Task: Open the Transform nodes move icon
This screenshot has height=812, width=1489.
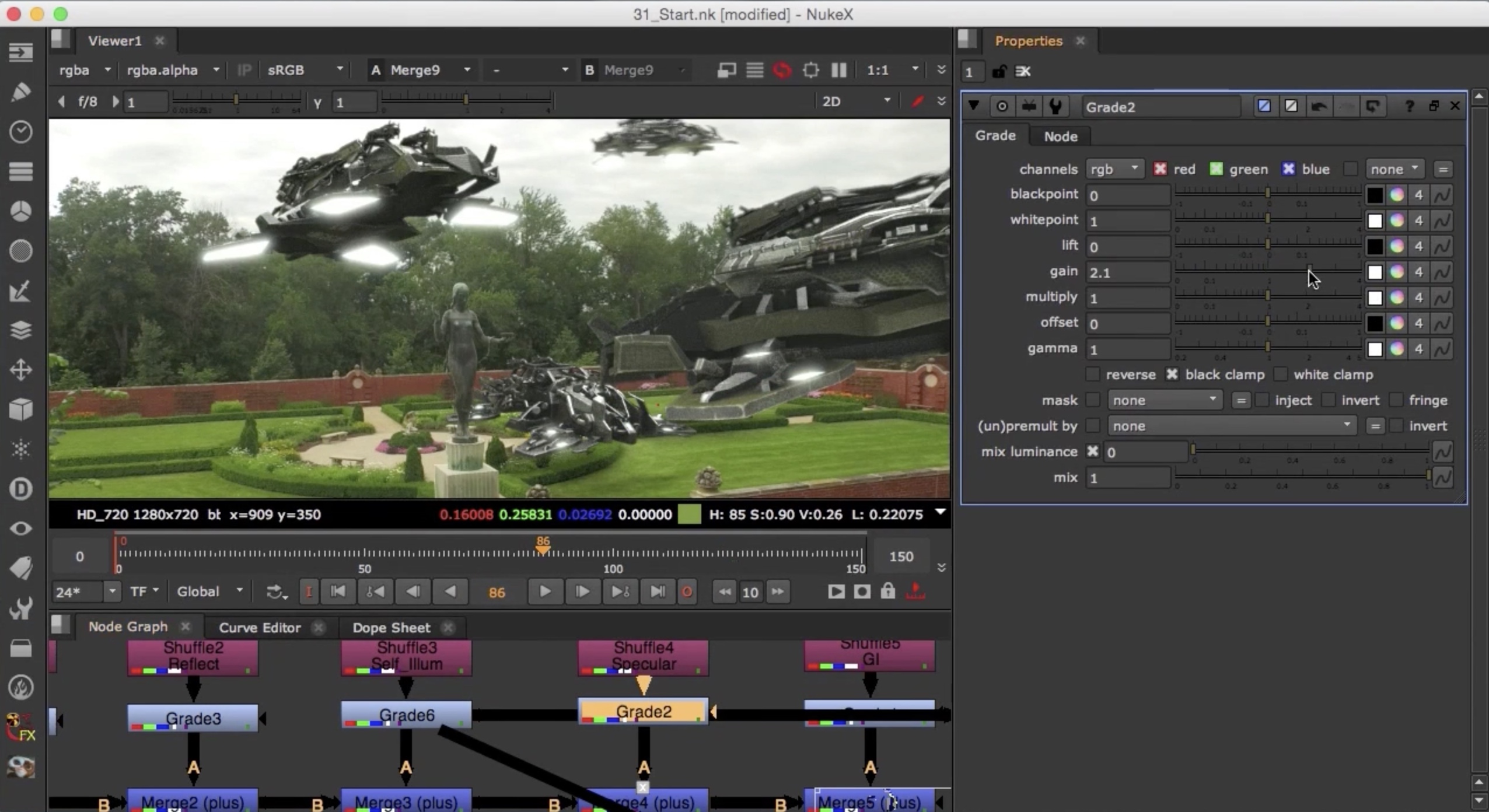Action: coord(21,370)
